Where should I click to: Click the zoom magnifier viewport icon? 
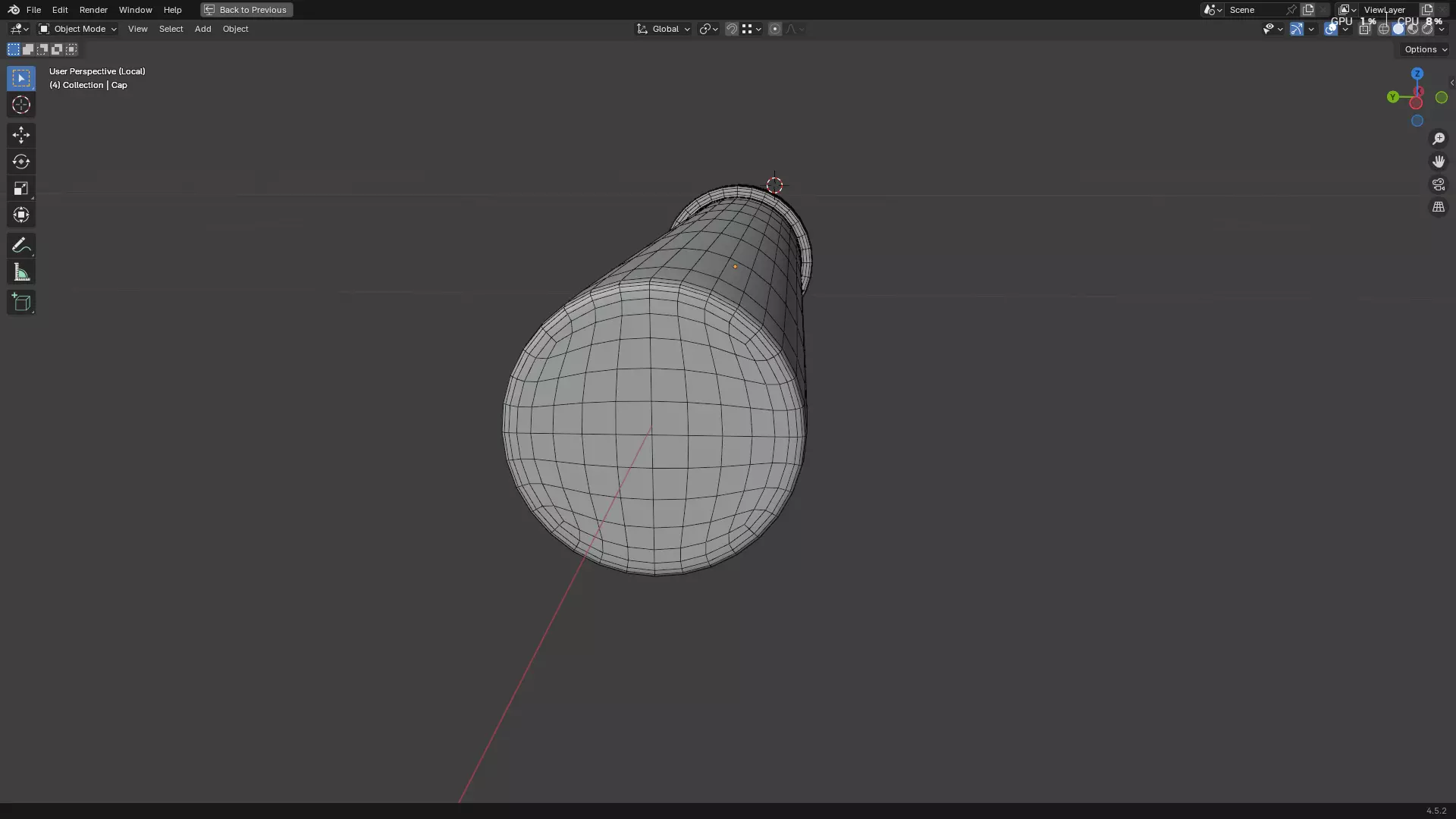click(x=1439, y=139)
